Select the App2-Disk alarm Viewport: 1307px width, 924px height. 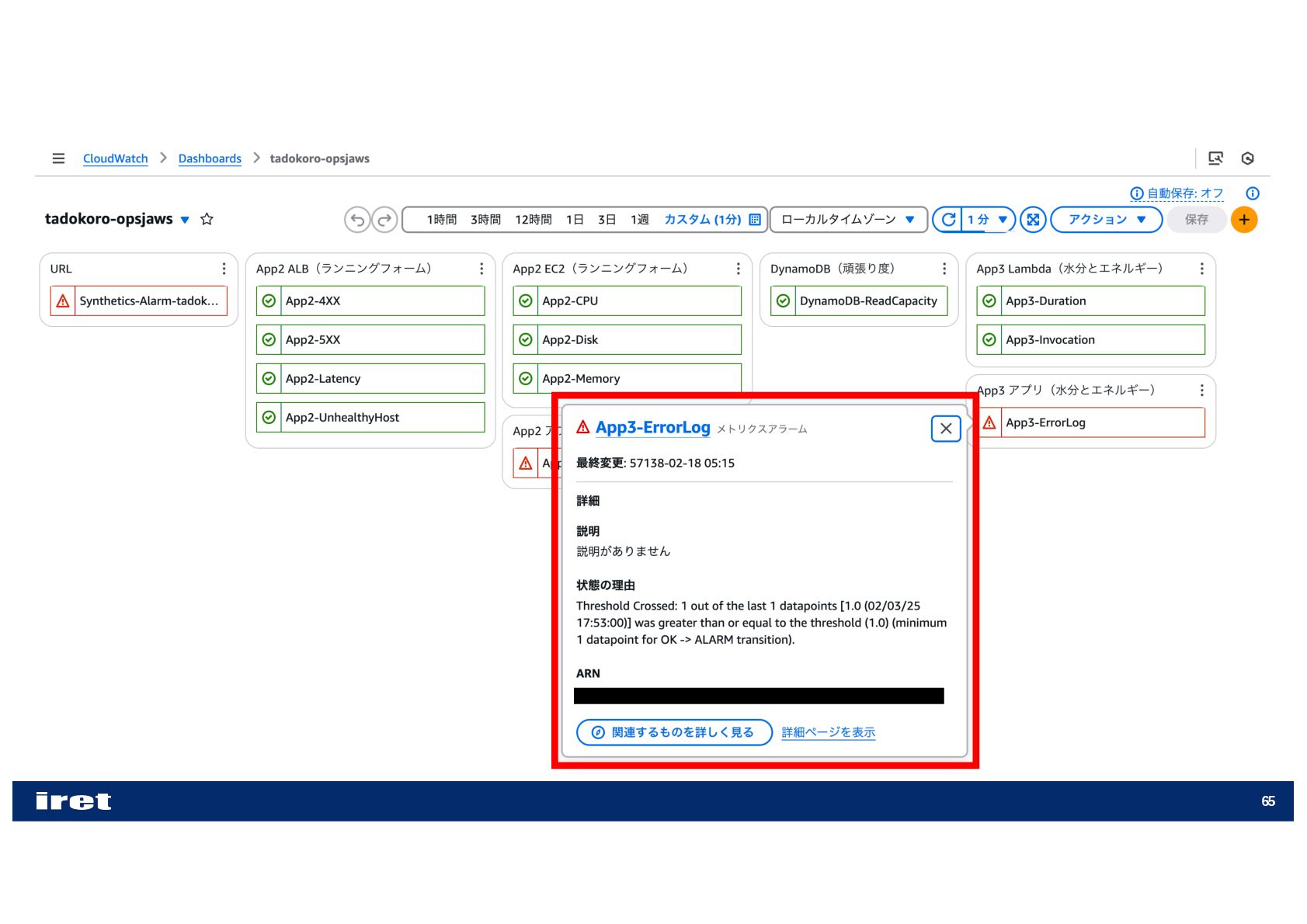[627, 339]
